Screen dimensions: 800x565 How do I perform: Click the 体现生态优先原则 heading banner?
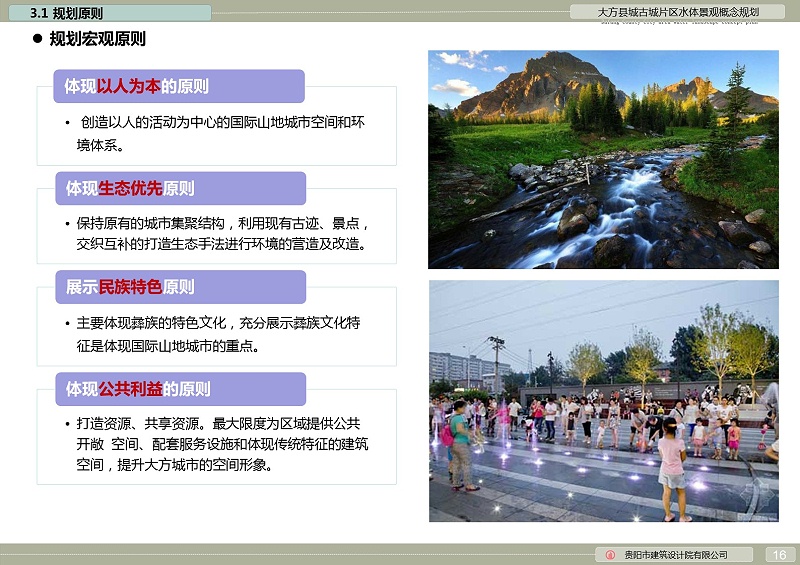[179, 188]
